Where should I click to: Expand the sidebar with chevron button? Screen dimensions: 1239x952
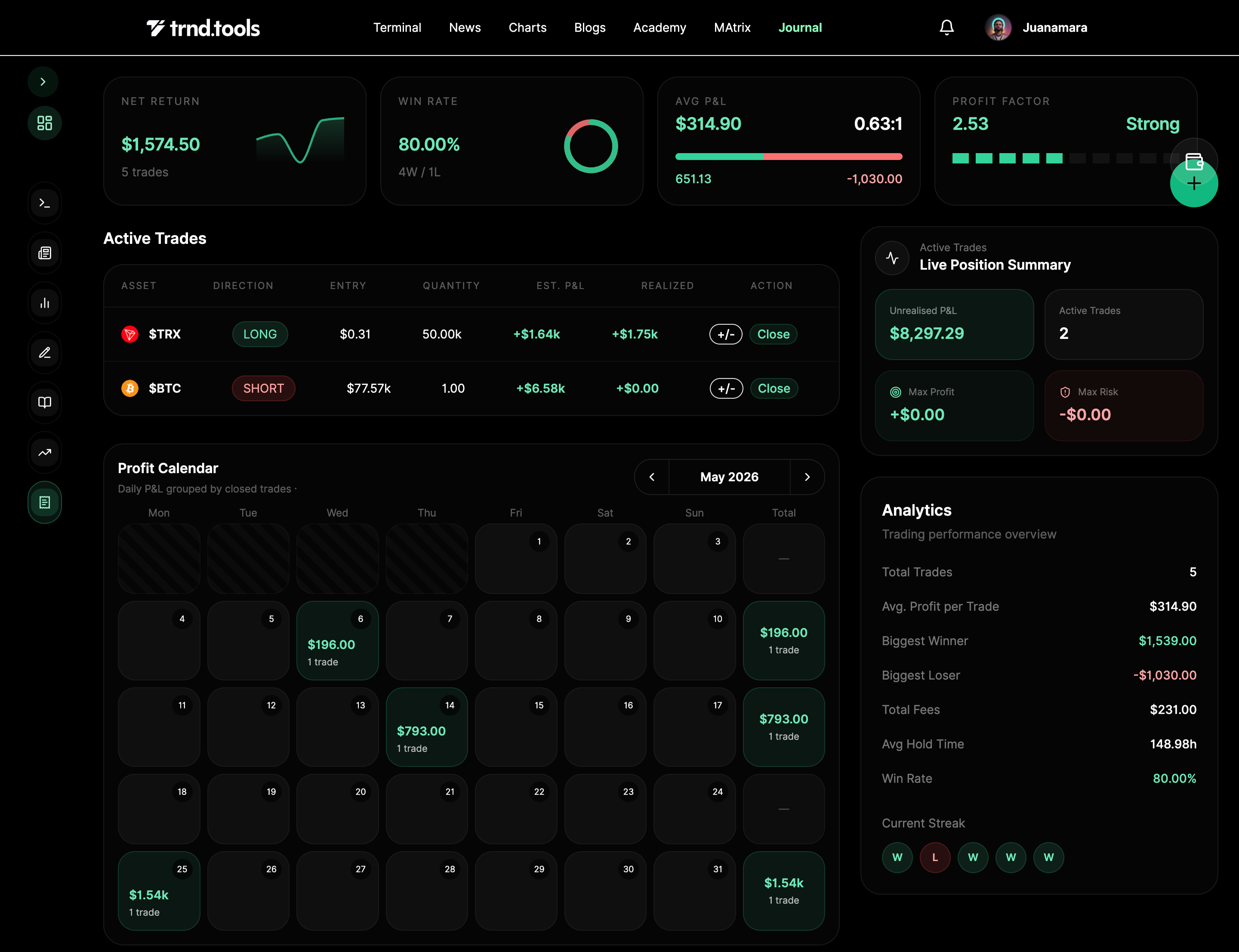(43, 82)
